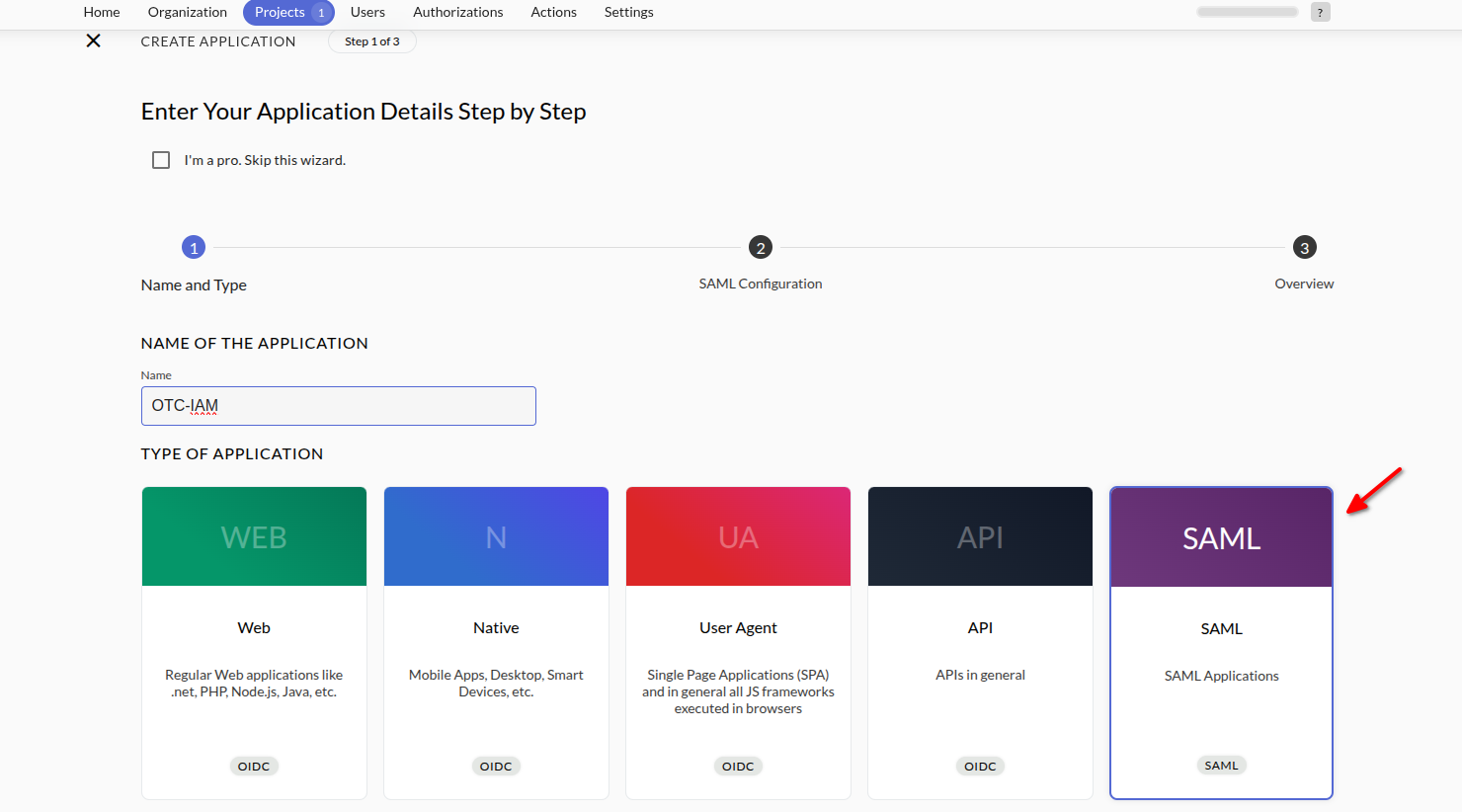Open the user account menu in header
Screen dimensions: 1462x812
click(1247, 12)
